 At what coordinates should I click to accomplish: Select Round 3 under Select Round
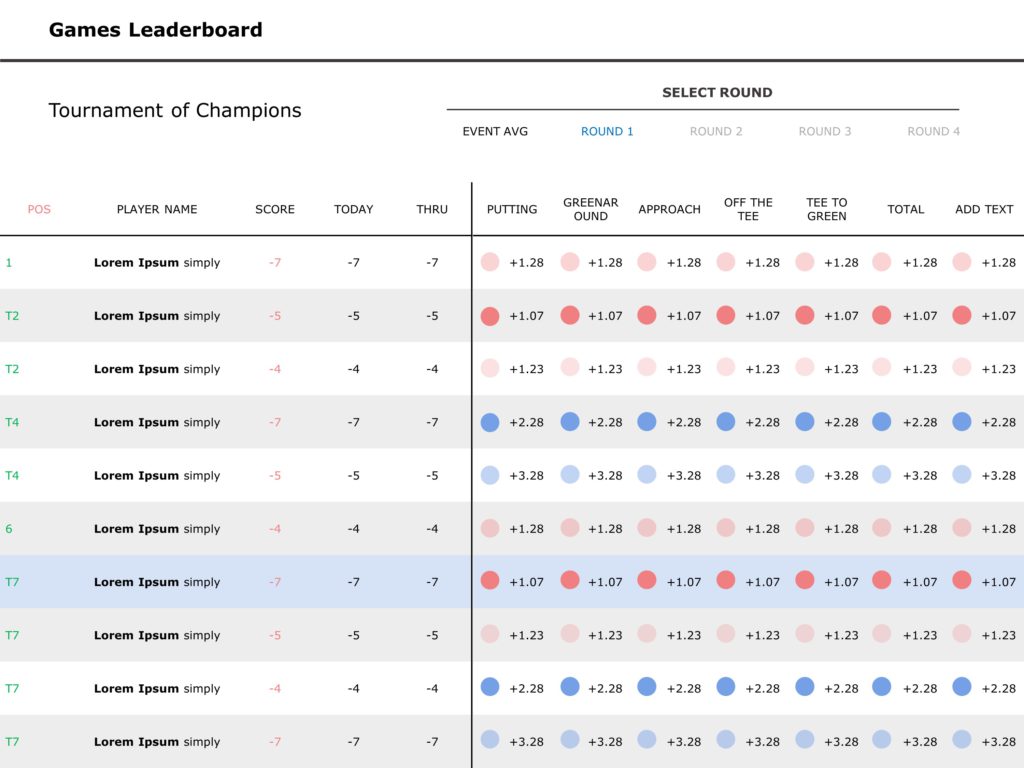pyautogui.click(x=825, y=131)
